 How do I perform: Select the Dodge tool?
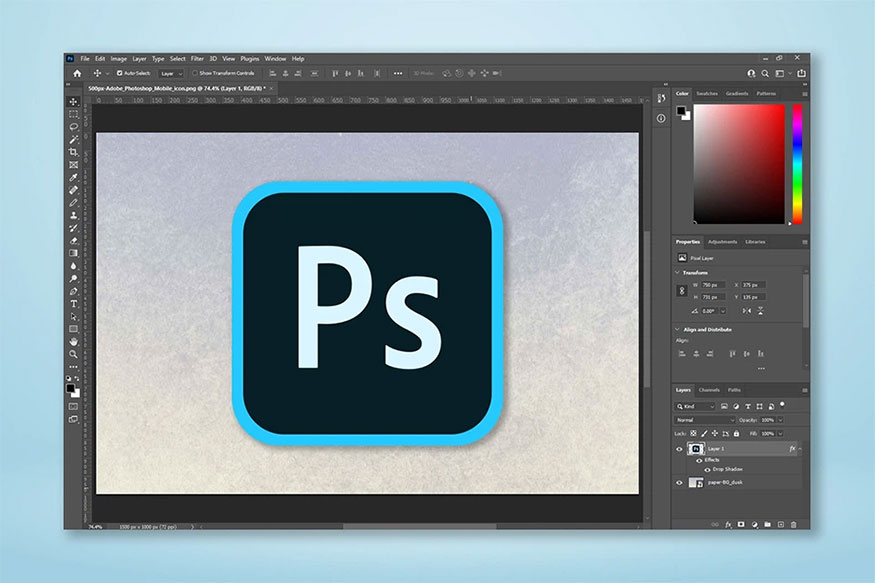pos(73,278)
